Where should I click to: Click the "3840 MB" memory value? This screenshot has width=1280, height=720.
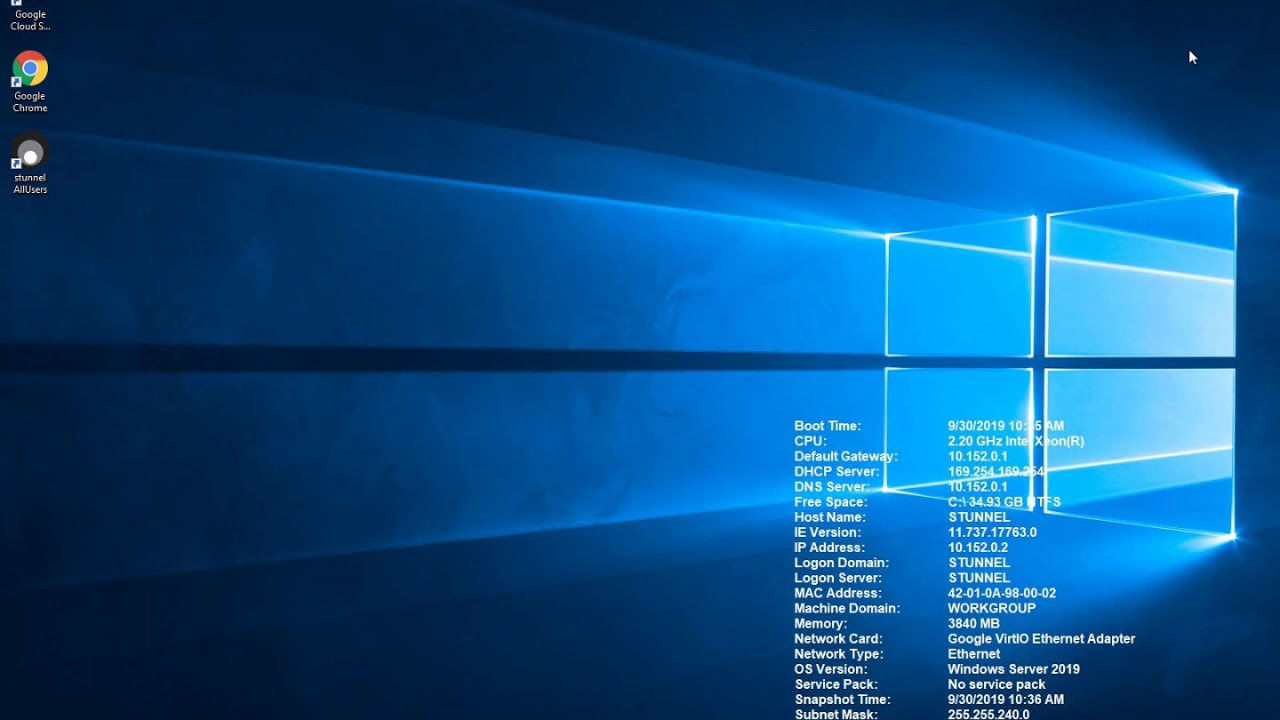pos(974,623)
